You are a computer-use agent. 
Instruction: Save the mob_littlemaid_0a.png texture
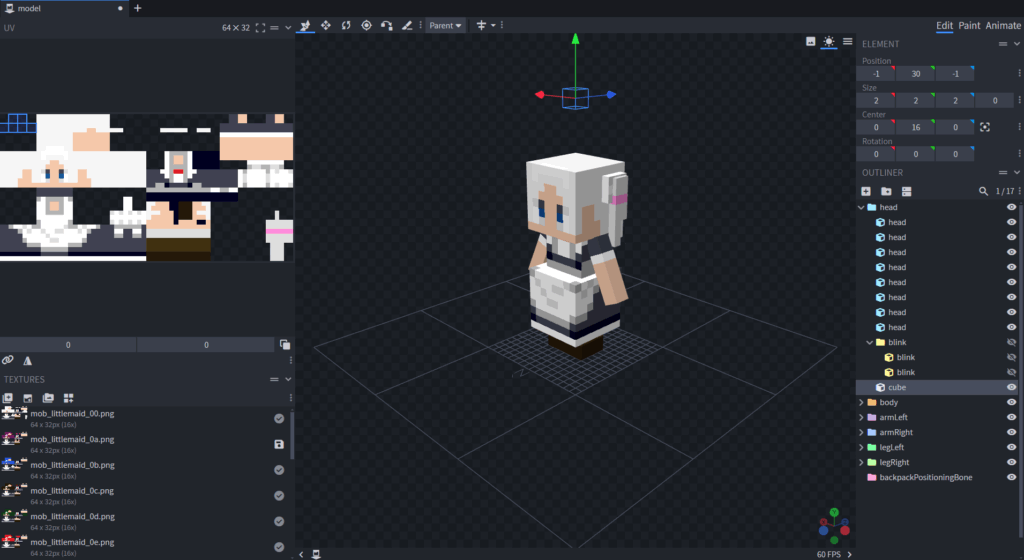pos(279,444)
